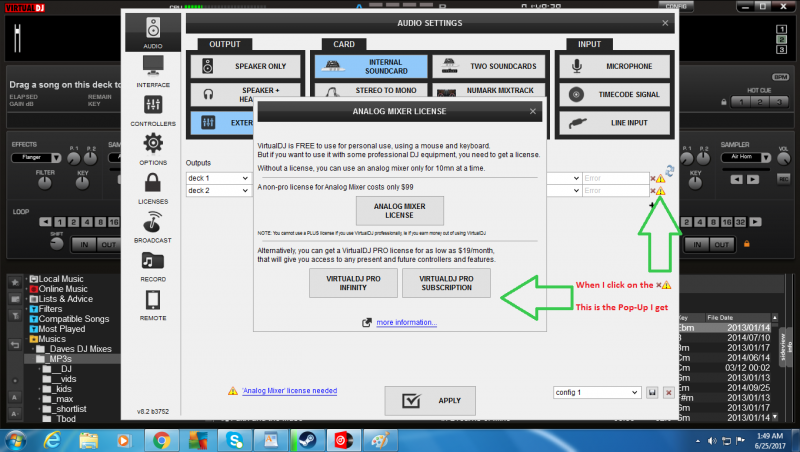Select hot cue 1 on right deck
Viewport: 800px width, 452px height.
pos(741,102)
